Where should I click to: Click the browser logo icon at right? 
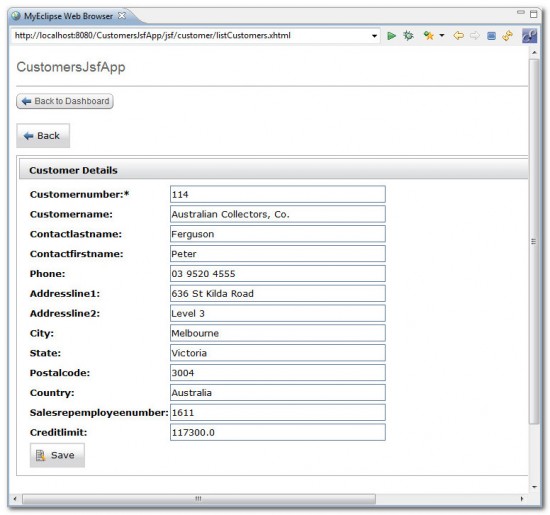pos(529,36)
